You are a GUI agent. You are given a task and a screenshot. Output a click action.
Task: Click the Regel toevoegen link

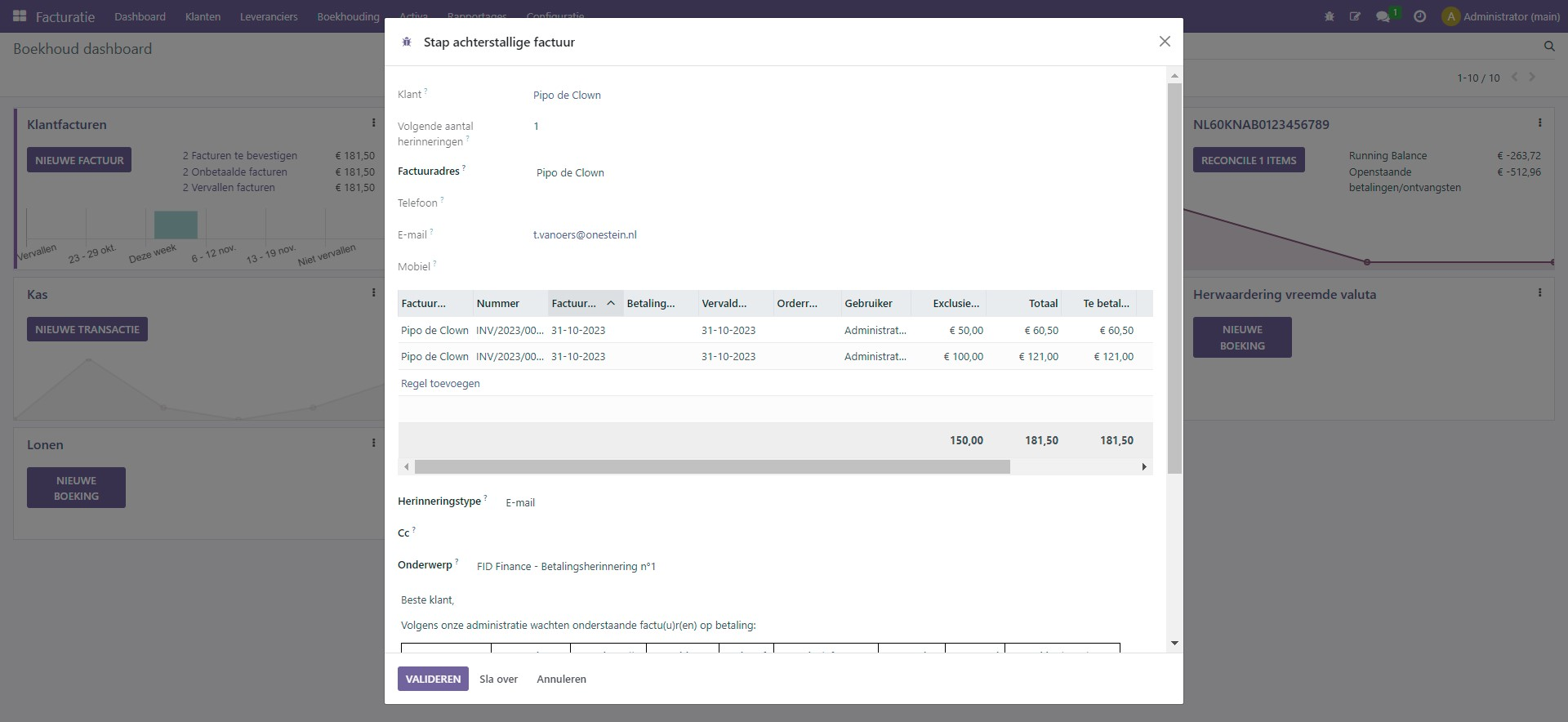(x=440, y=383)
